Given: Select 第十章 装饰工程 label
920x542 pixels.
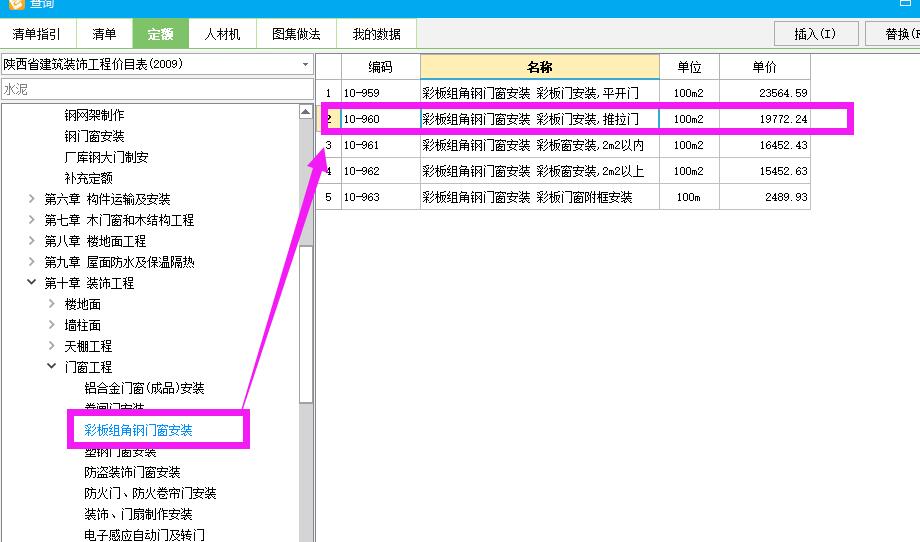Looking at the screenshot, I should coord(89,283).
